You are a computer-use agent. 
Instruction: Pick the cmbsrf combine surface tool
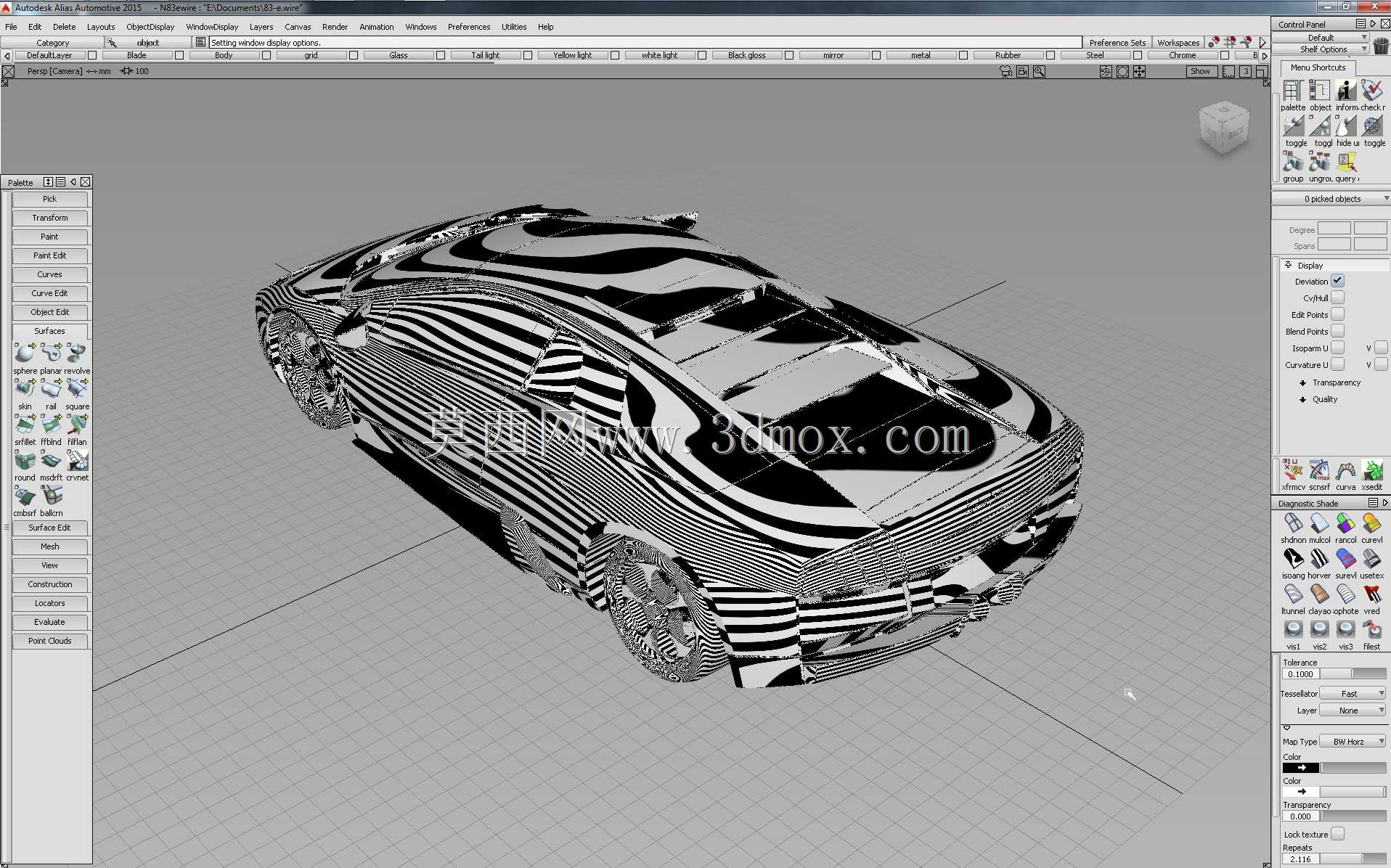pyautogui.click(x=25, y=496)
